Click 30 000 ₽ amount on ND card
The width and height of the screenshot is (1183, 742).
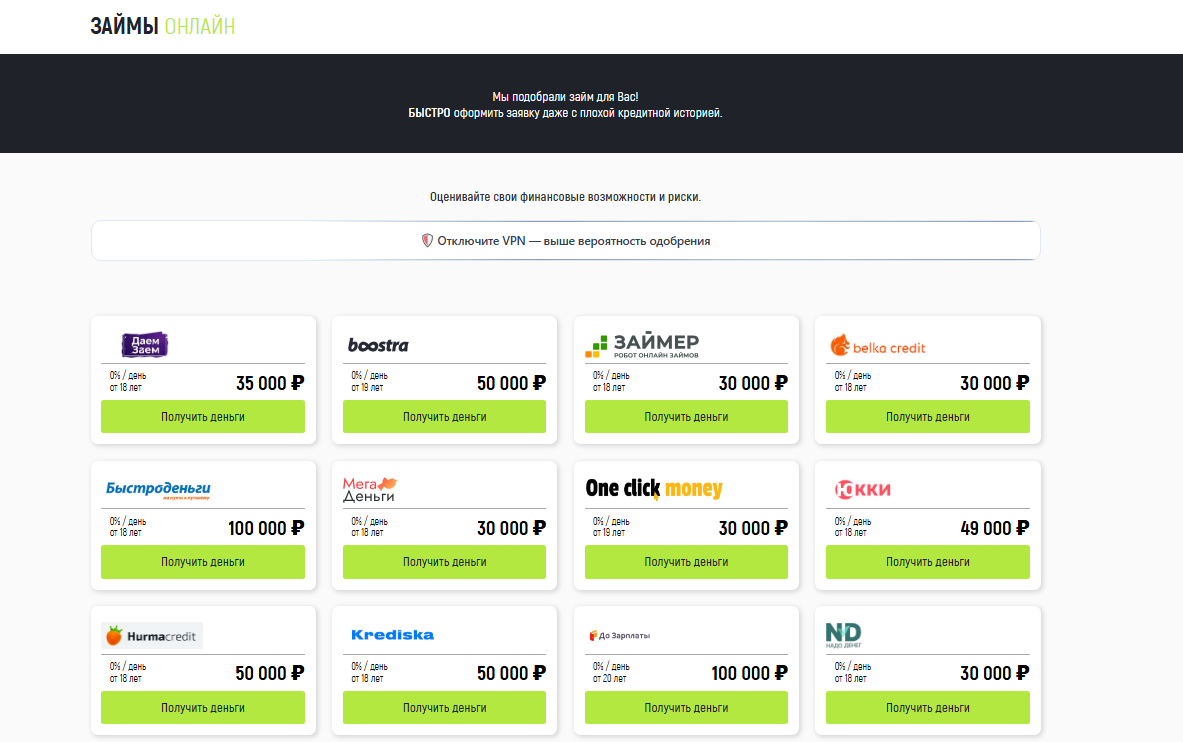994,673
